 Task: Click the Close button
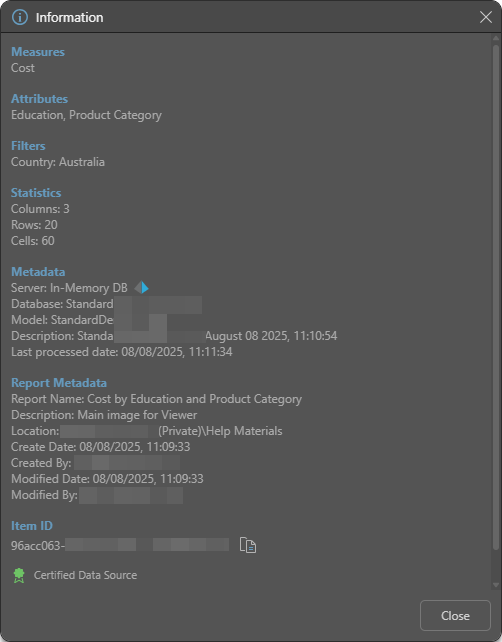coord(455,615)
